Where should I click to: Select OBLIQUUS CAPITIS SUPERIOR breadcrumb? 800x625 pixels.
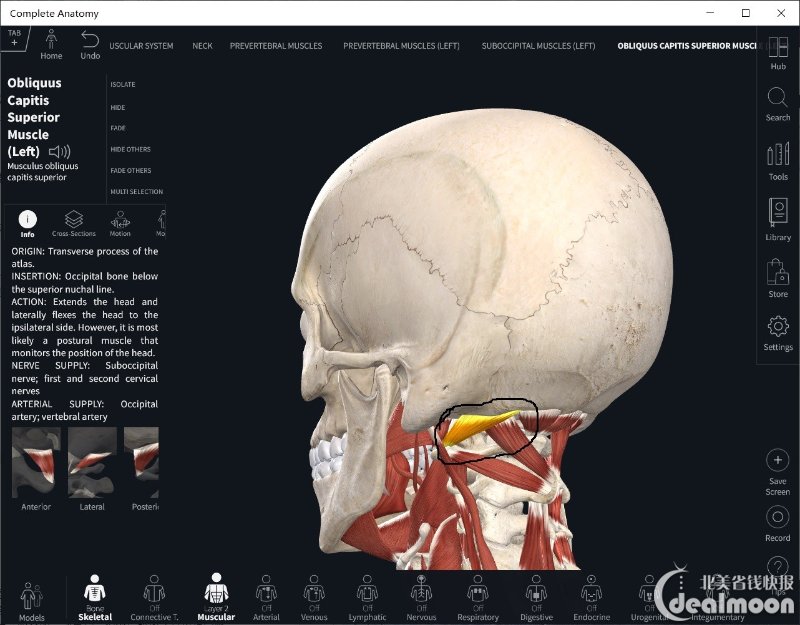pos(688,46)
